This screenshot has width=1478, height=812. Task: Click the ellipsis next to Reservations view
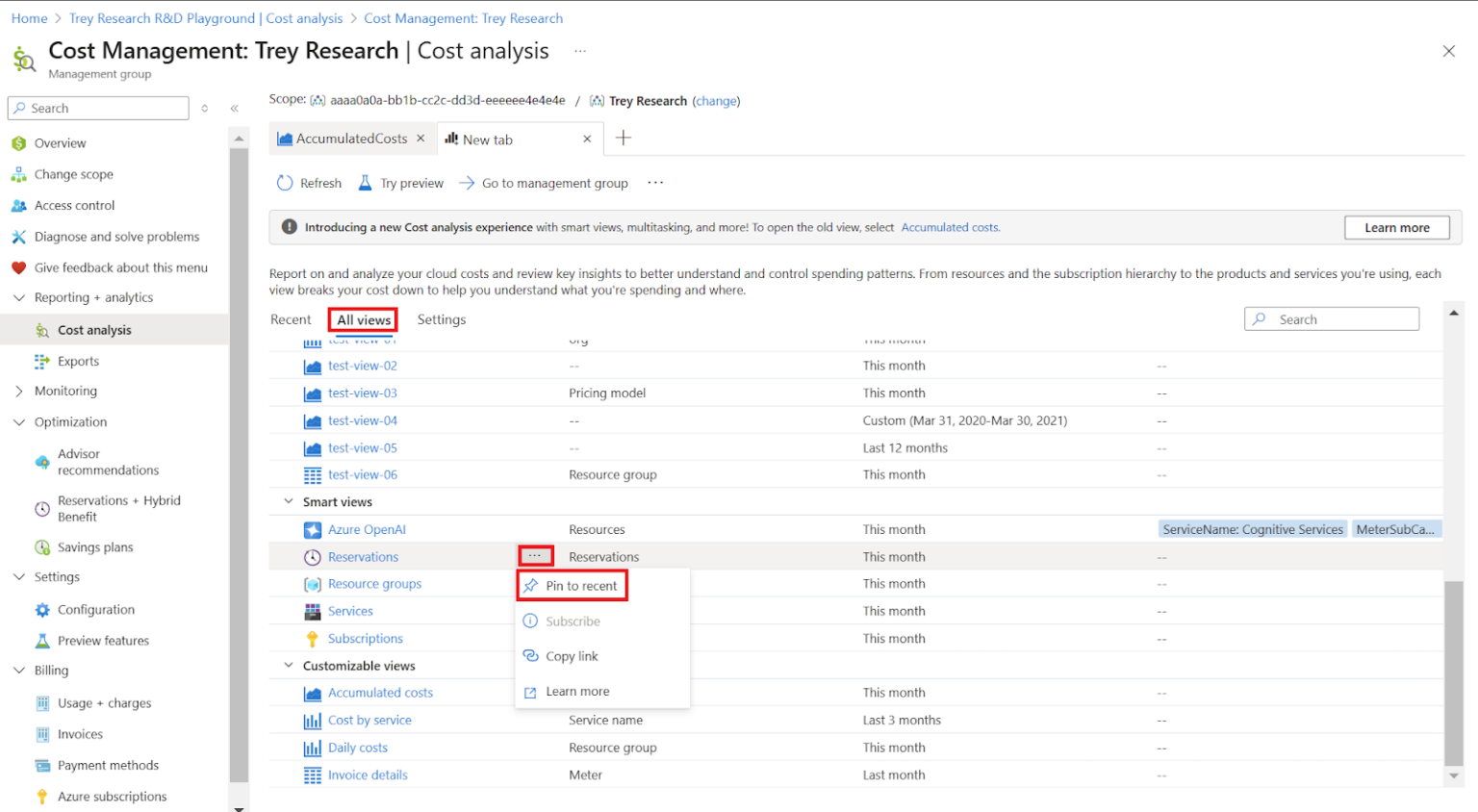coord(535,556)
